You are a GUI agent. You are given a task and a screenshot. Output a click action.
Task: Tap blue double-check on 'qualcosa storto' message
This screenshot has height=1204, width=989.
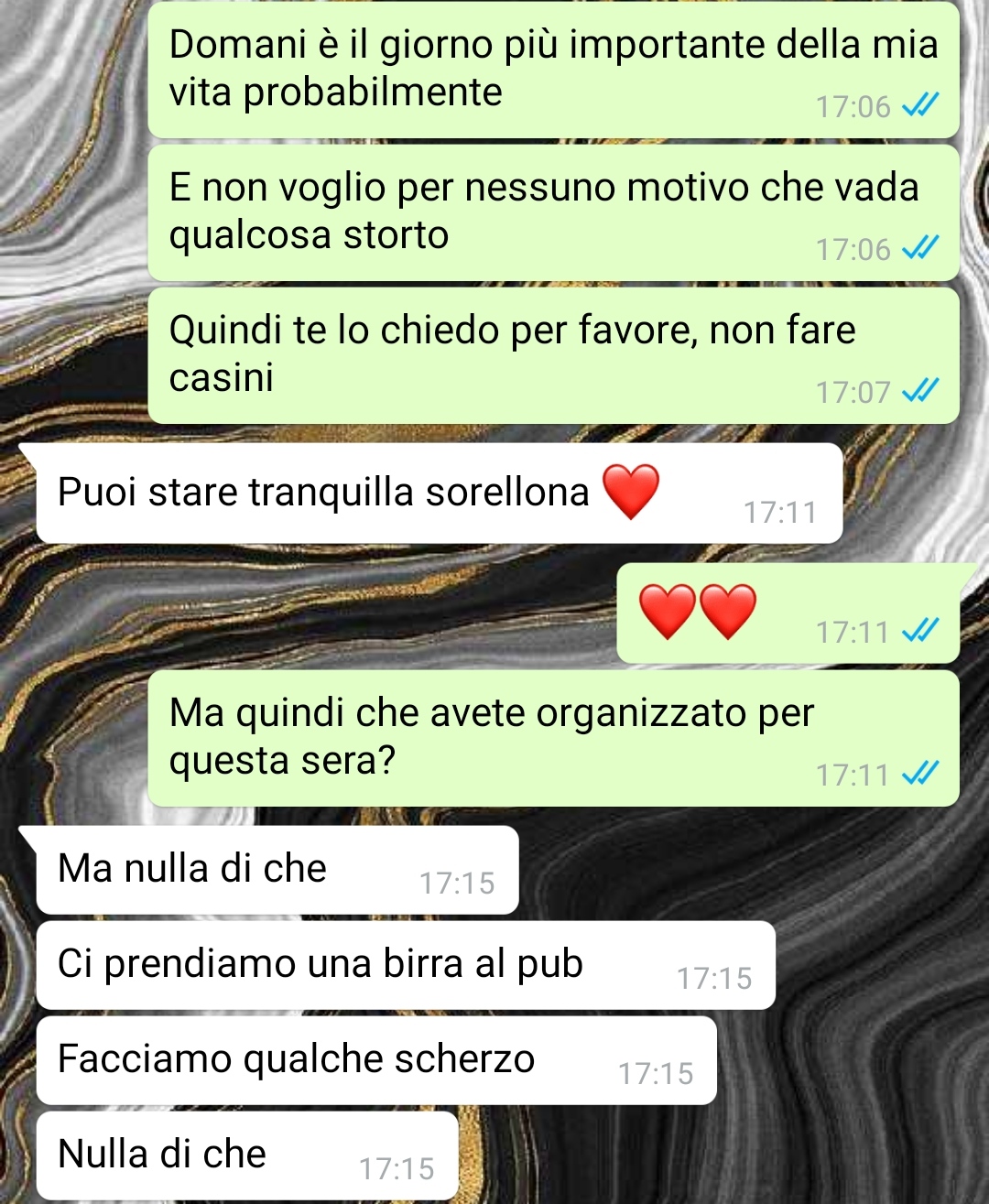(920, 249)
